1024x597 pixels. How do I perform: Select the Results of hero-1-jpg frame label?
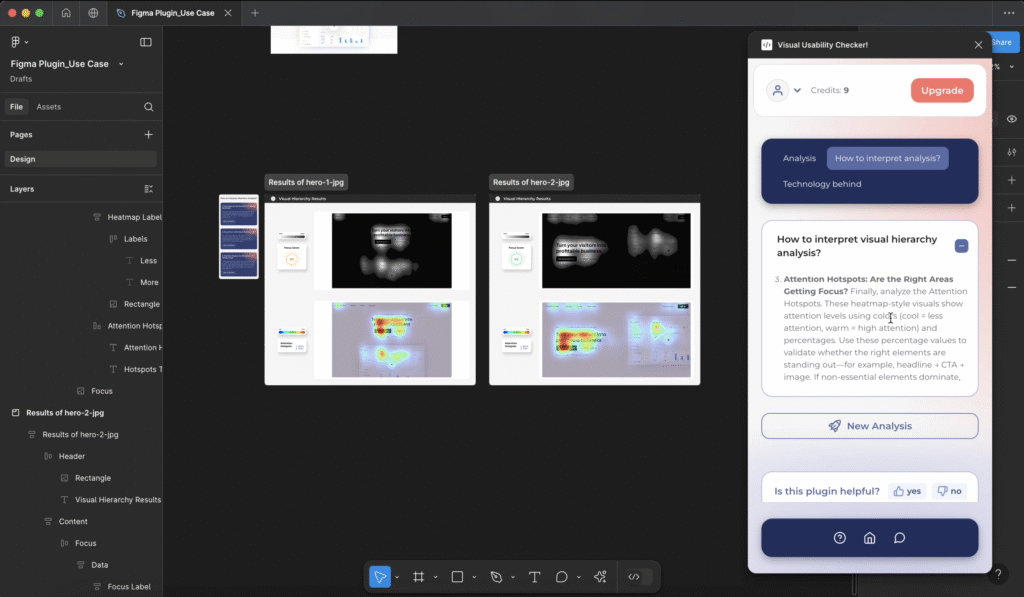306,182
